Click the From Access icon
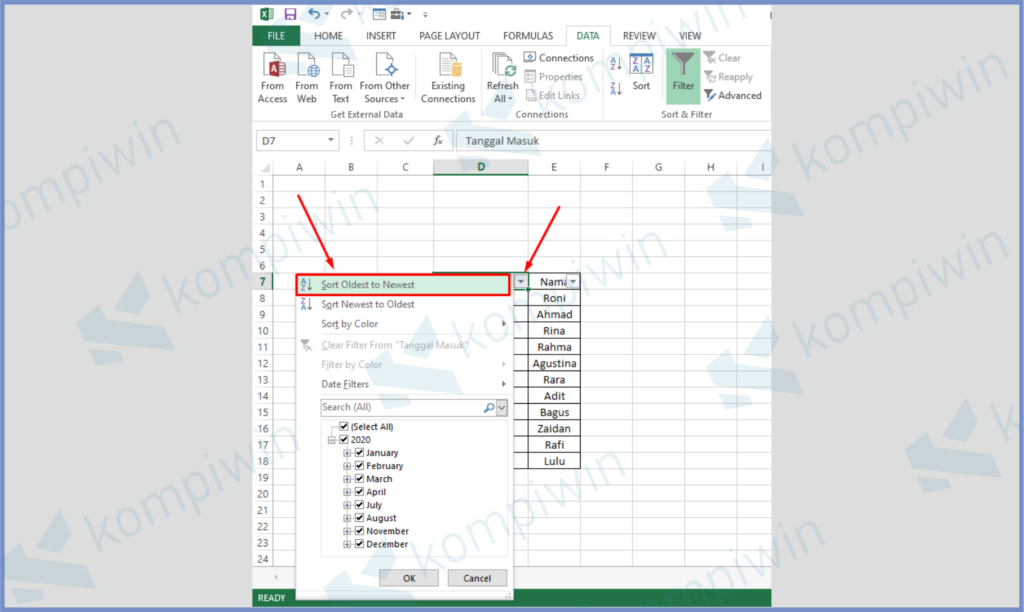This screenshot has width=1024, height=612. coord(273,77)
